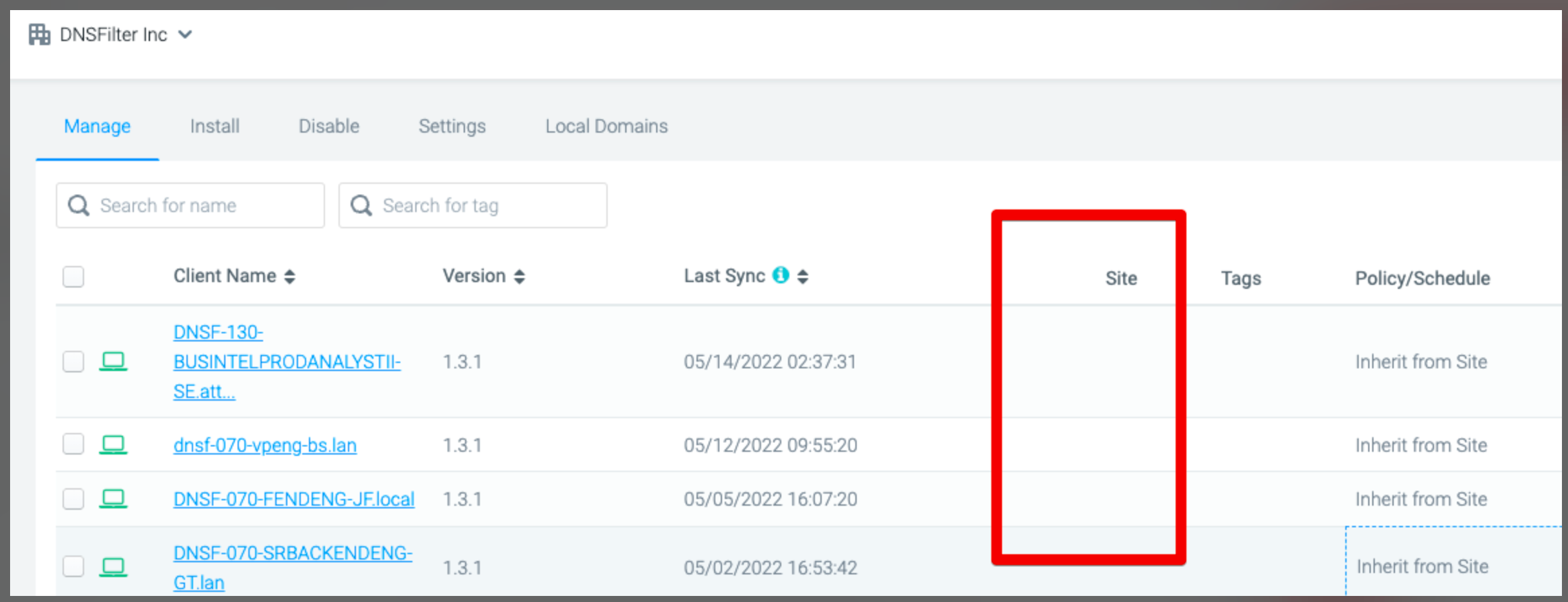Open the DNSF-070-FENDENG-JF.local client link
The image size is (1568, 602).
pos(294,499)
